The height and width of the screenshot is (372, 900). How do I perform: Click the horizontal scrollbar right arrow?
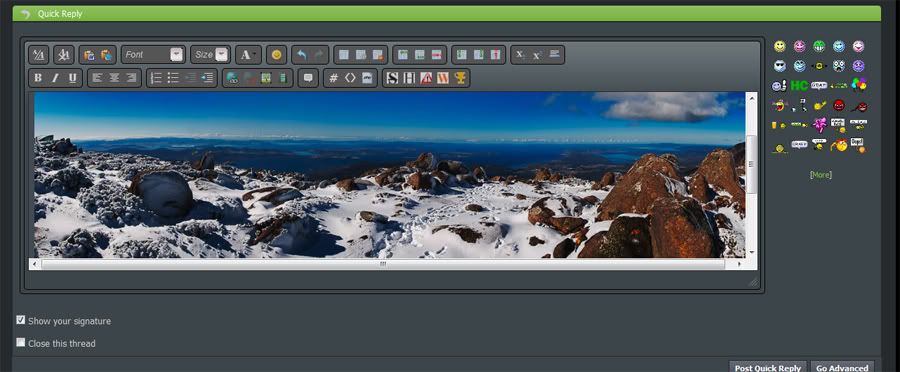tap(740, 264)
